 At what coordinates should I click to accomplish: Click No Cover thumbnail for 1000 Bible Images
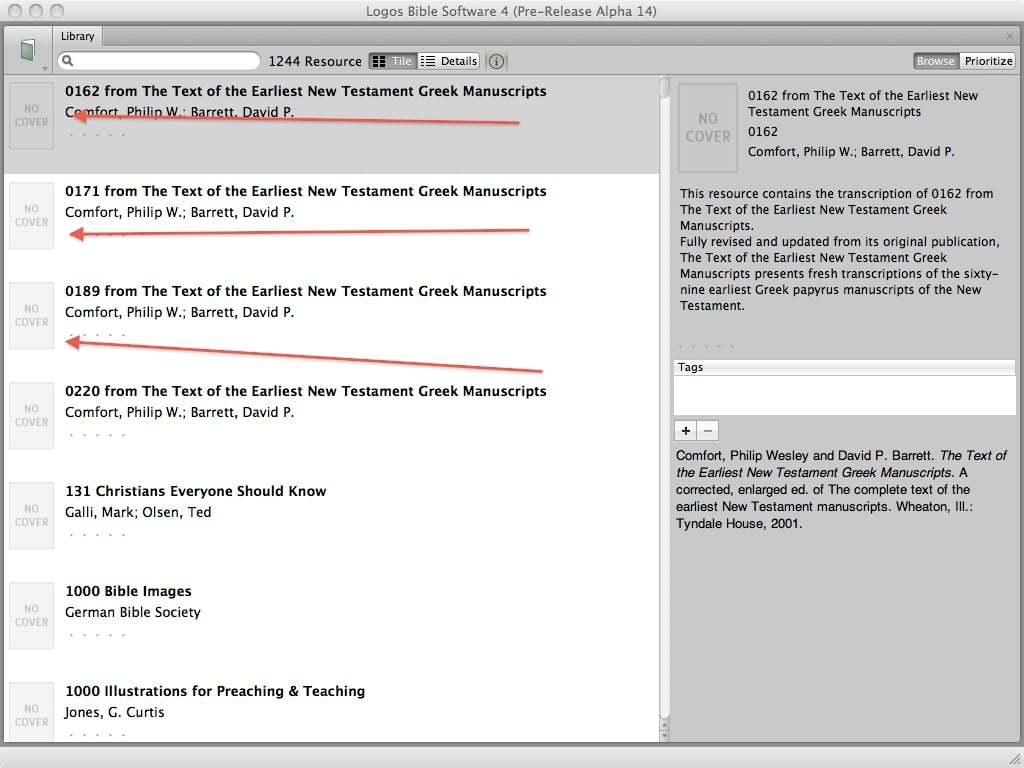[31, 615]
